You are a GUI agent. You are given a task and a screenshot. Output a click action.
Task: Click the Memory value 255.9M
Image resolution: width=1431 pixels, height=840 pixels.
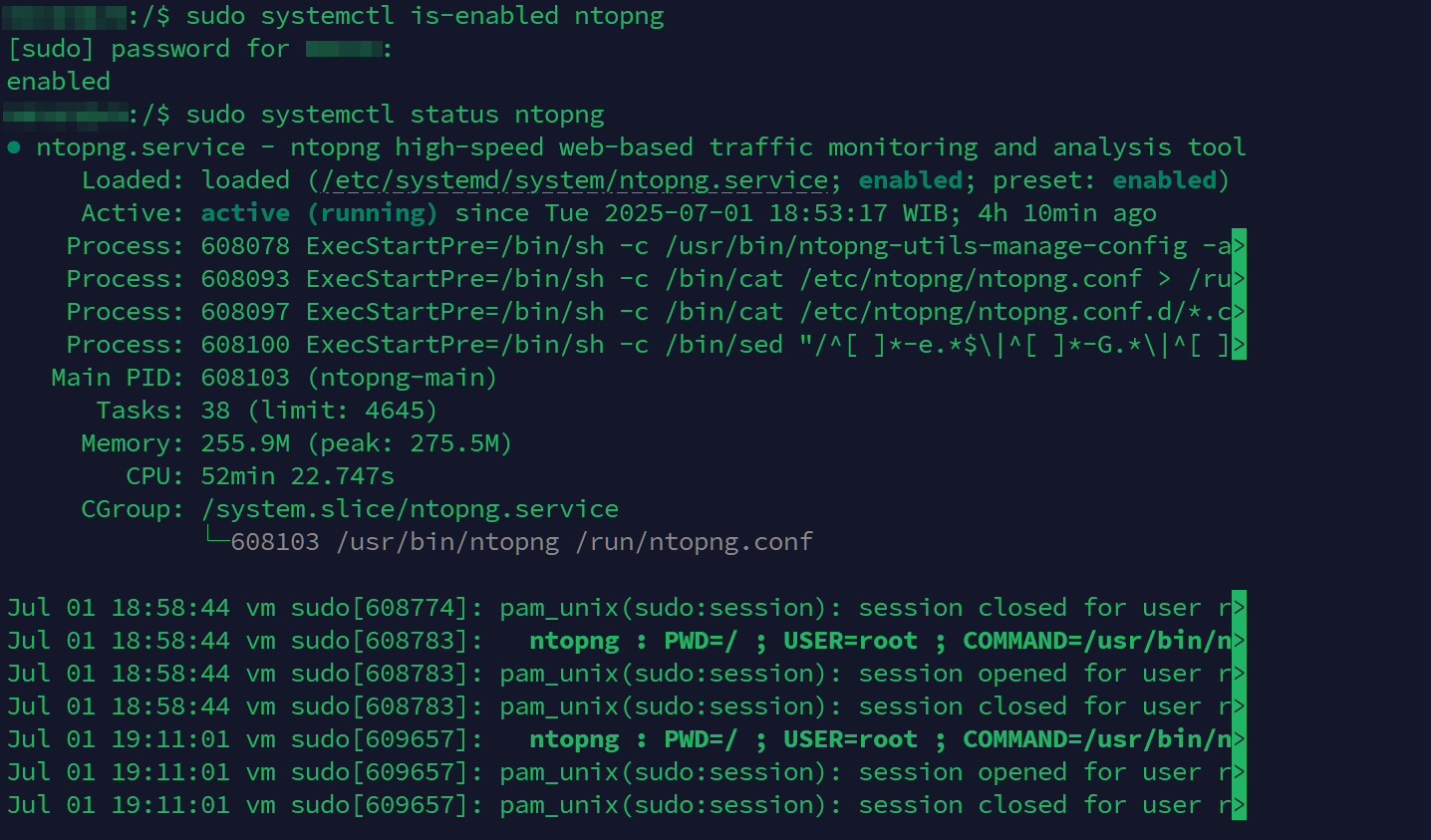tap(245, 443)
